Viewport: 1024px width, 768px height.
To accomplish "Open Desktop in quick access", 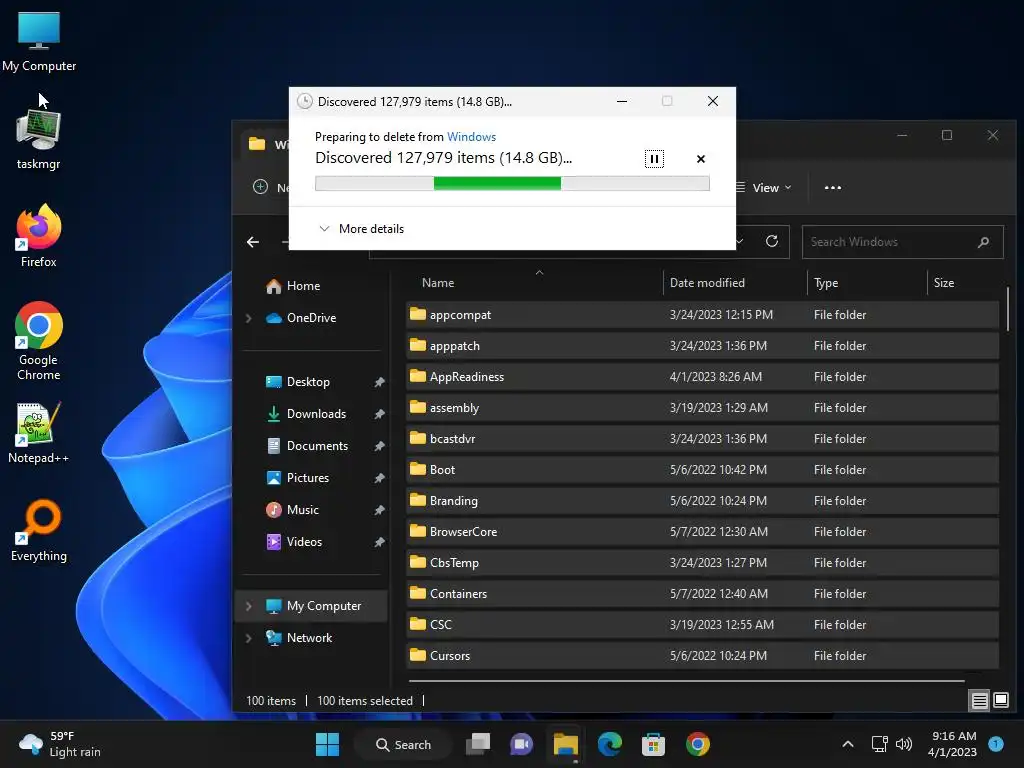I will pos(298,382).
